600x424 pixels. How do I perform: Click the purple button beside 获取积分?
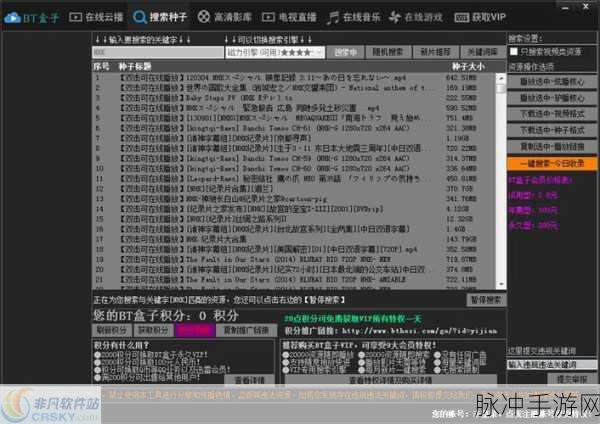pos(195,330)
